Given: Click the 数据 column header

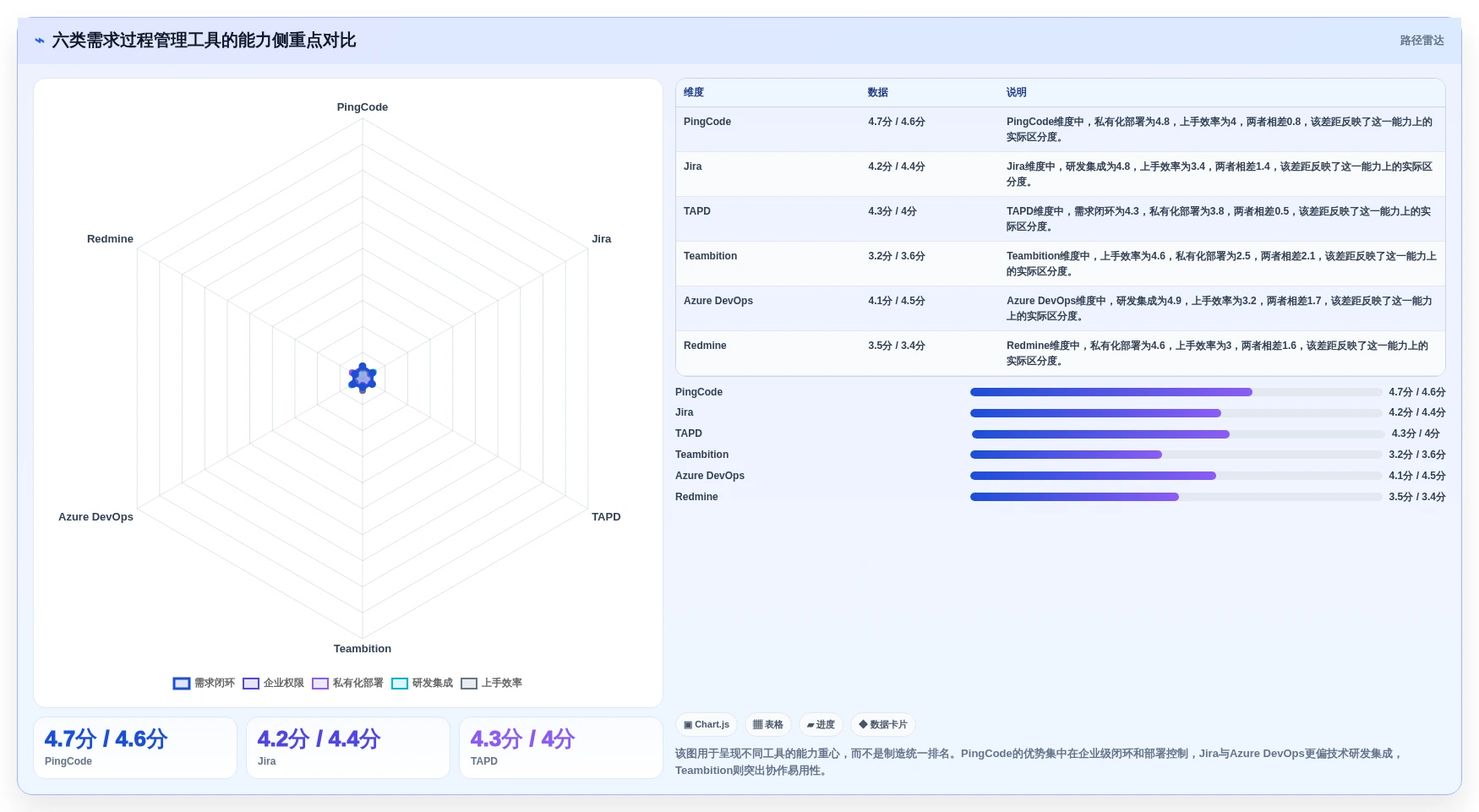Looking at the screenshot, I should coord(878,92).
